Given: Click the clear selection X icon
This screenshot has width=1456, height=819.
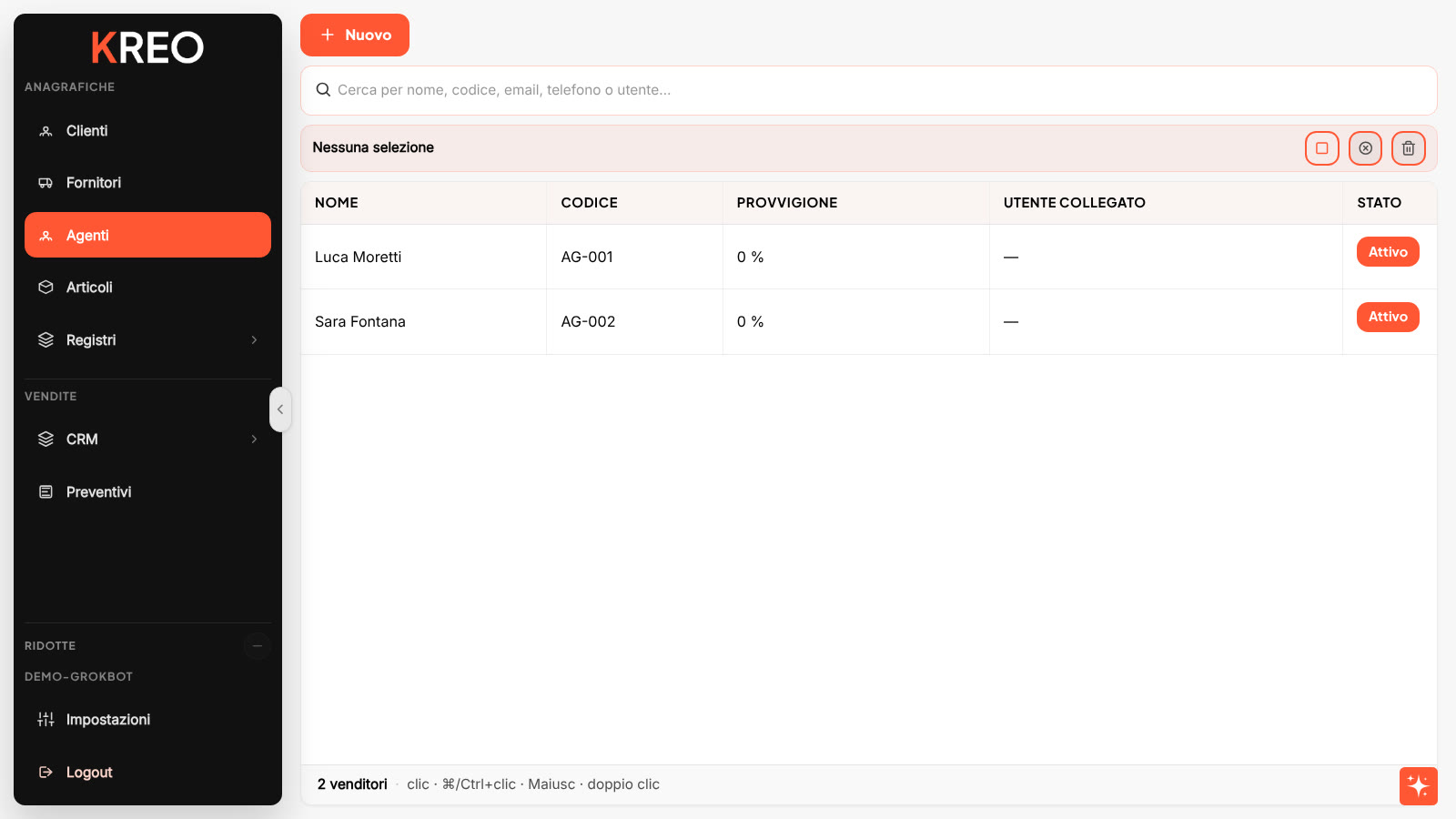Looking at the screenshot, I should tap(1365, 148).
